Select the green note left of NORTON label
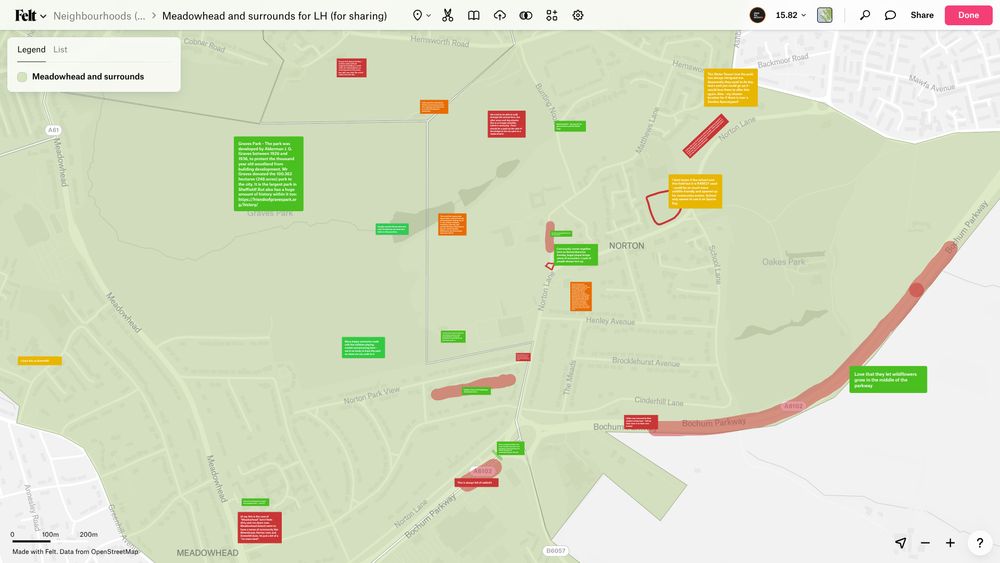 point(576,255)
